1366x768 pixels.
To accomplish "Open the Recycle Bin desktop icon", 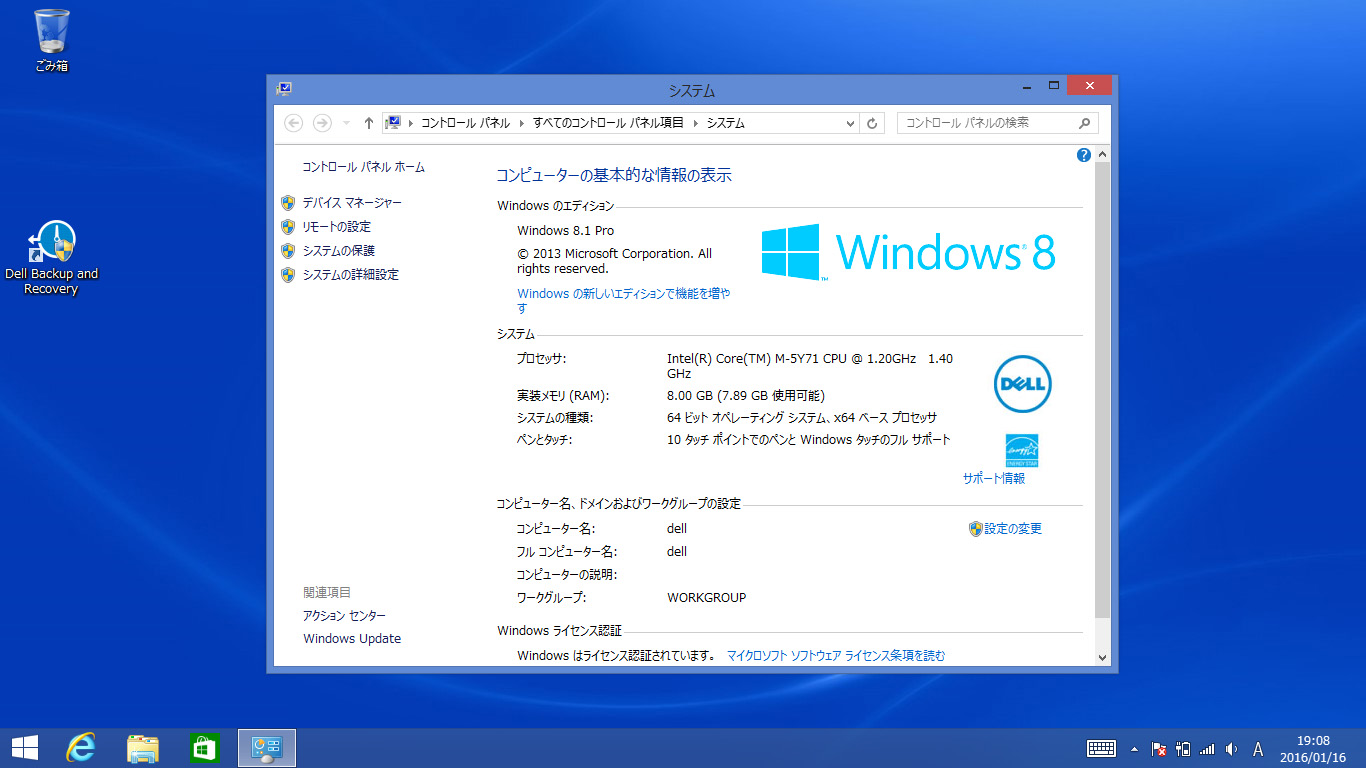I will [51, 41].
